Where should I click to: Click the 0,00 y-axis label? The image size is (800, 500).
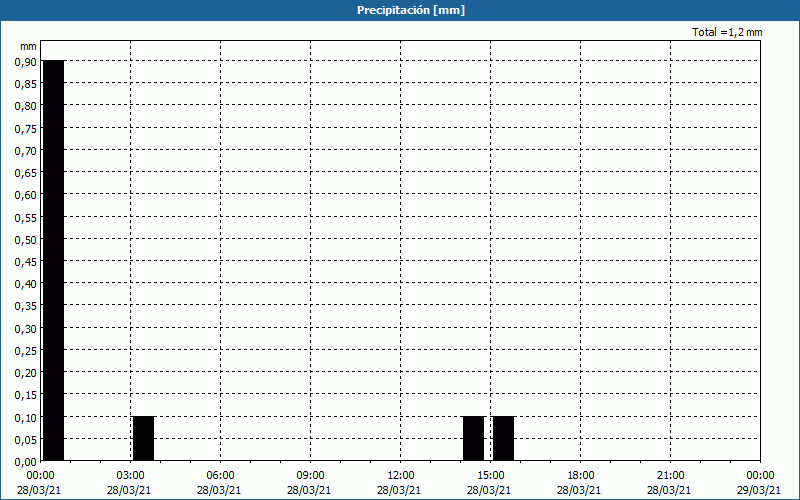[26, 462]
